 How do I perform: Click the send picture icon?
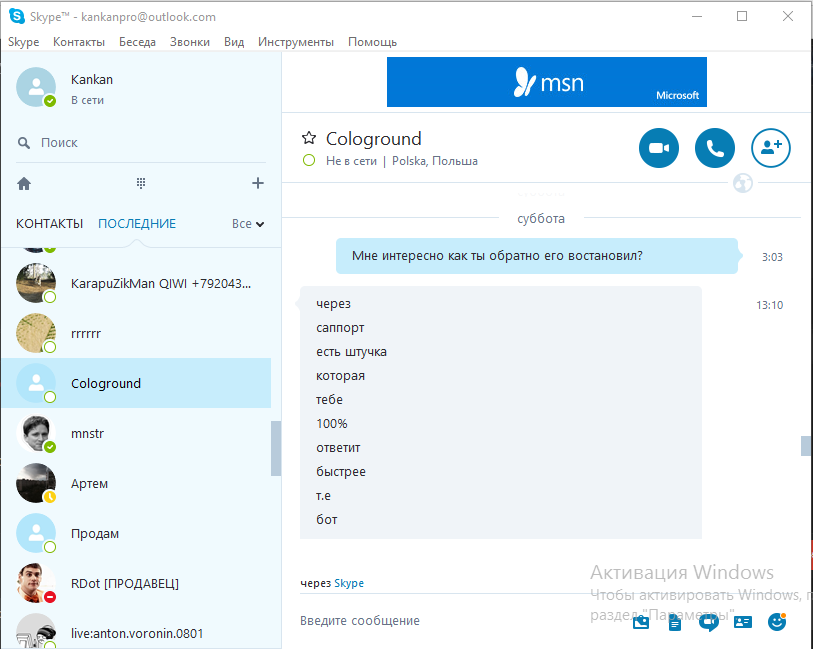pos(641,622)
